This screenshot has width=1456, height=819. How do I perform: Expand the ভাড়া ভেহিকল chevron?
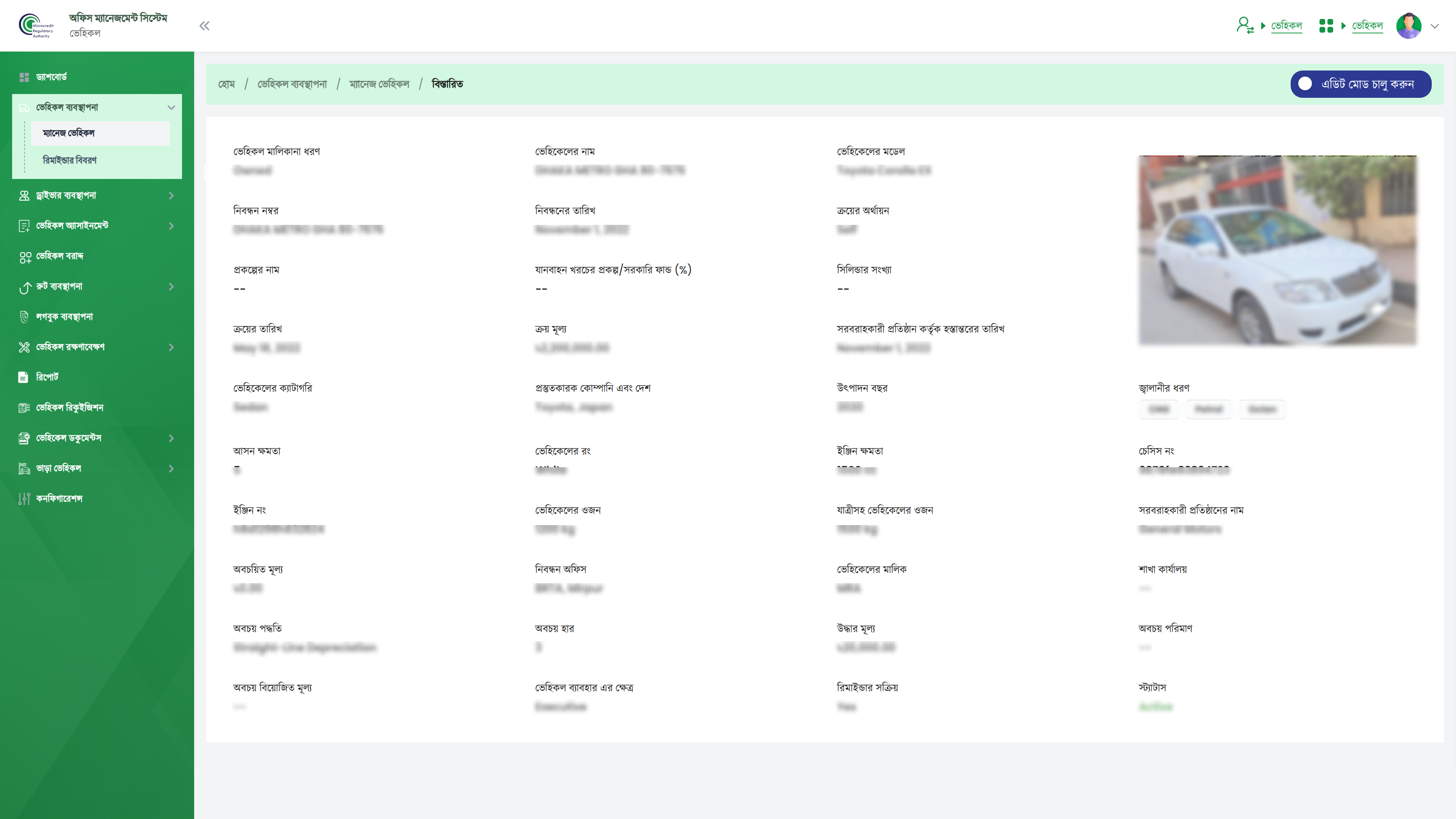point(171,469)
